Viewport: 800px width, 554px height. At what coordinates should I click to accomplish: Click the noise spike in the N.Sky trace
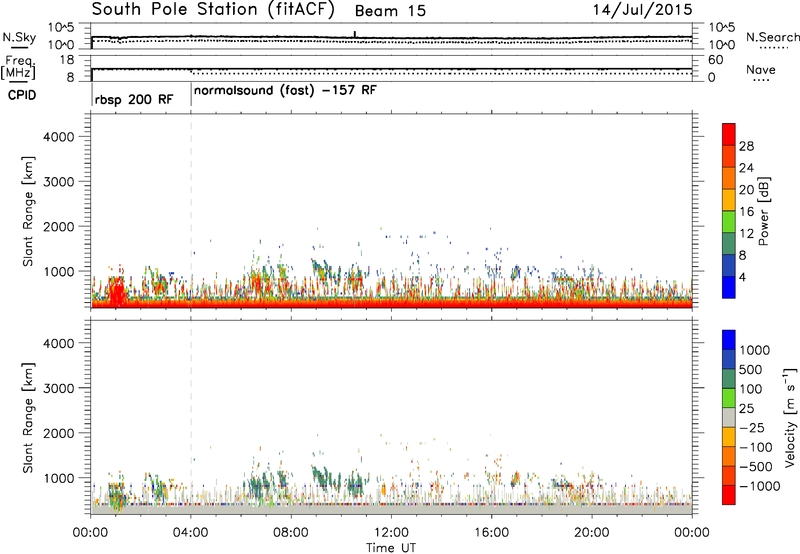point(355,34)
